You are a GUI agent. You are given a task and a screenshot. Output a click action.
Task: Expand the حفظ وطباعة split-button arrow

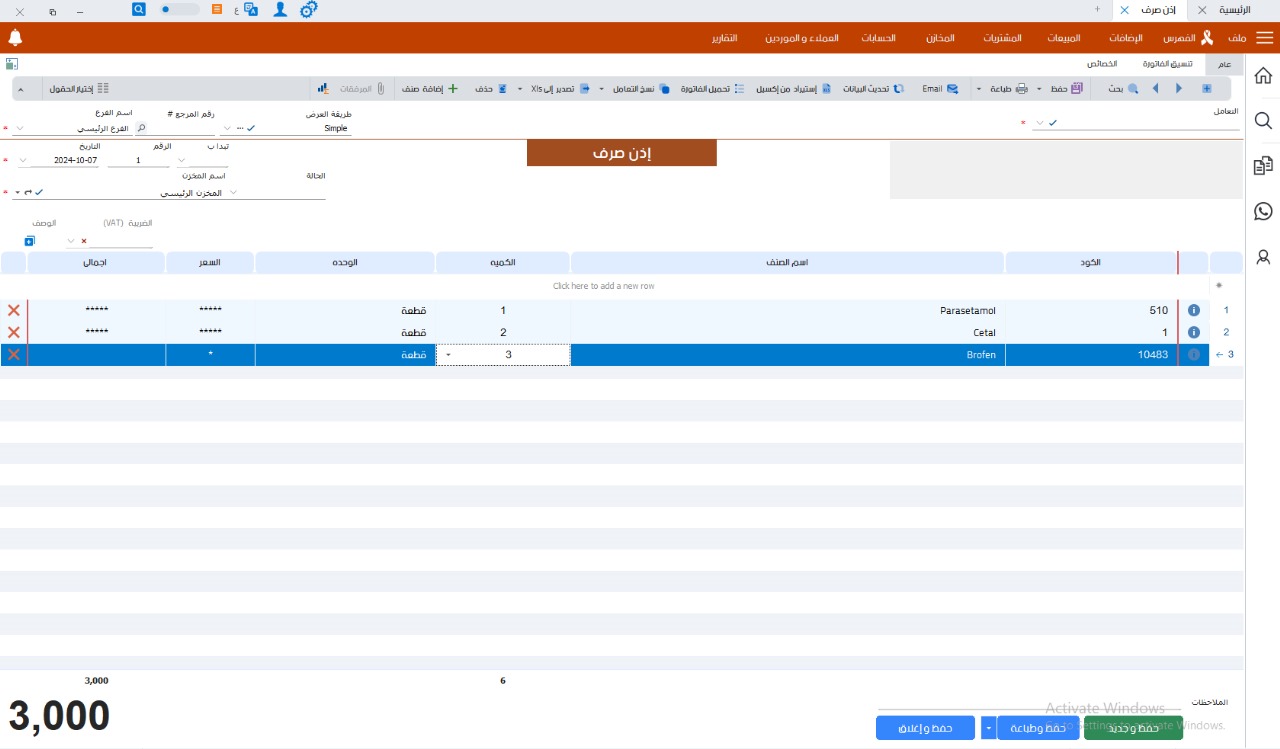(989, 728)
